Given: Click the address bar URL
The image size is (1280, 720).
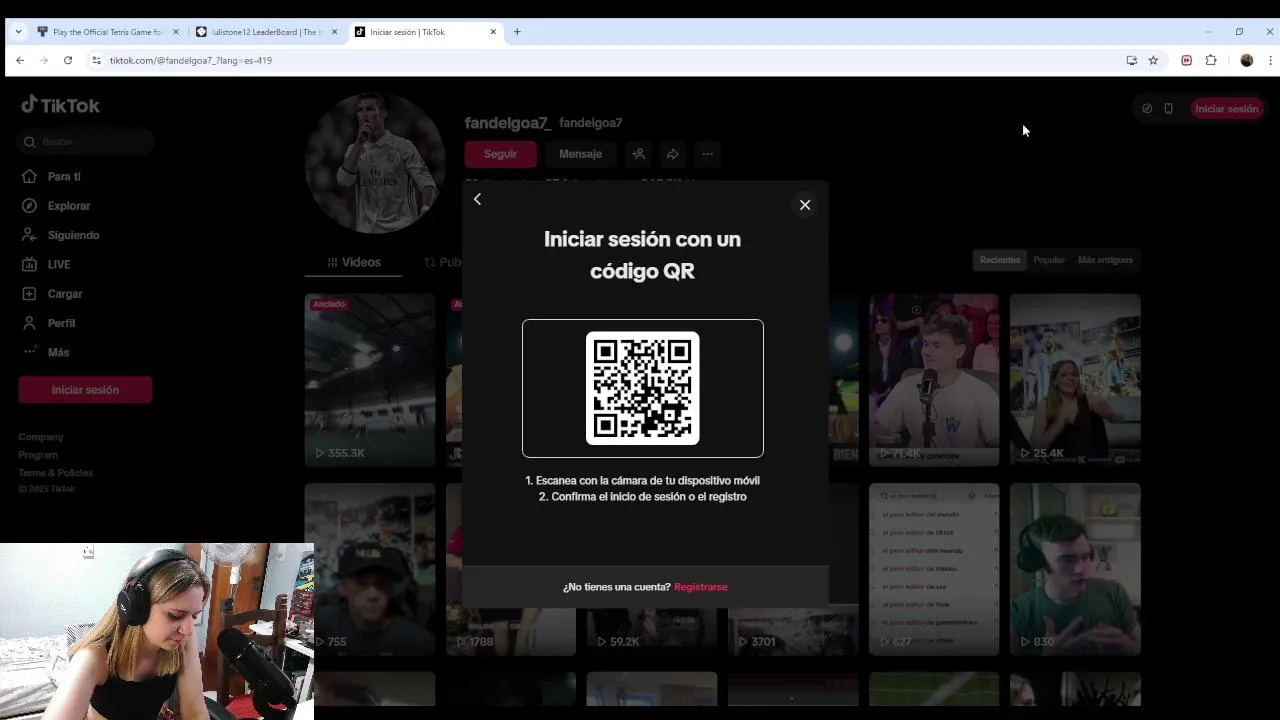Looking at the screenshot, I should pyautogui.click(x=191, y=60).
